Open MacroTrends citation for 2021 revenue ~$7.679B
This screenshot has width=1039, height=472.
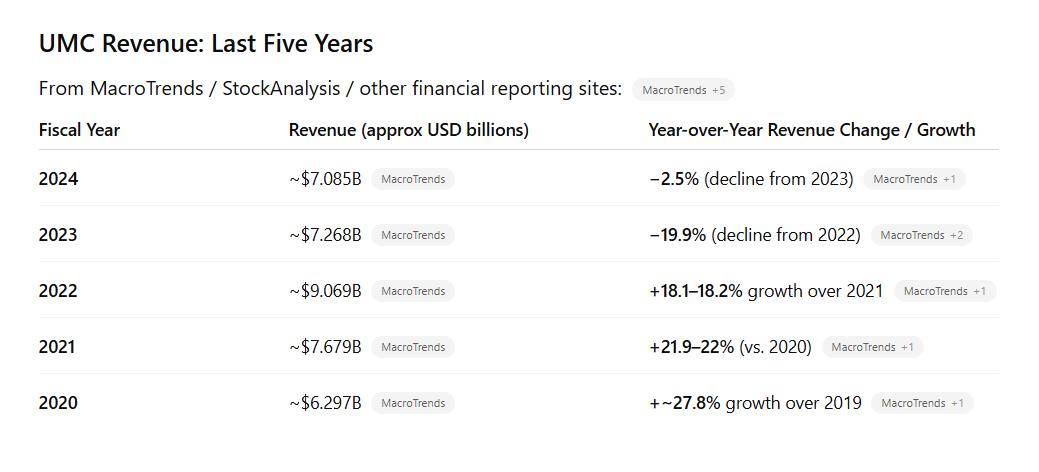pyautogui.click(x=413, y=347)
